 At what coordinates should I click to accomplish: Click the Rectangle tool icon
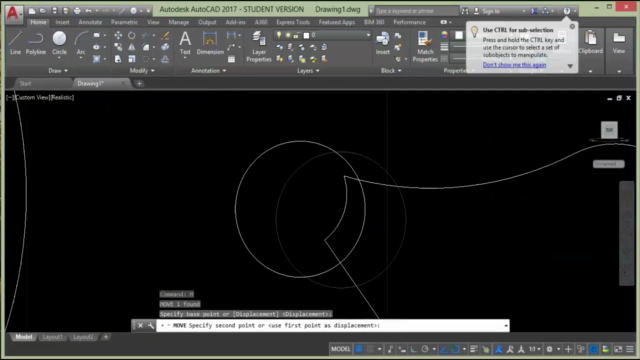(x=96, y=36)
